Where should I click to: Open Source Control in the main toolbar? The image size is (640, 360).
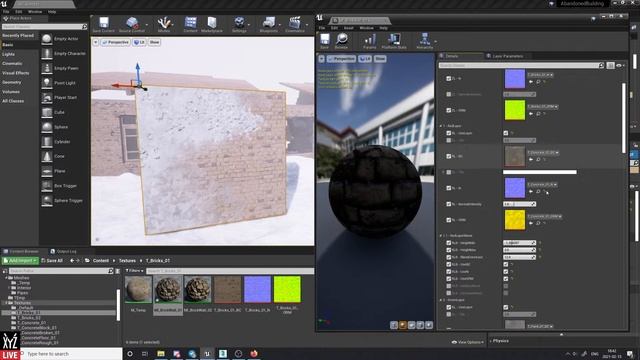pyautogui.click(x=132, y=24)
